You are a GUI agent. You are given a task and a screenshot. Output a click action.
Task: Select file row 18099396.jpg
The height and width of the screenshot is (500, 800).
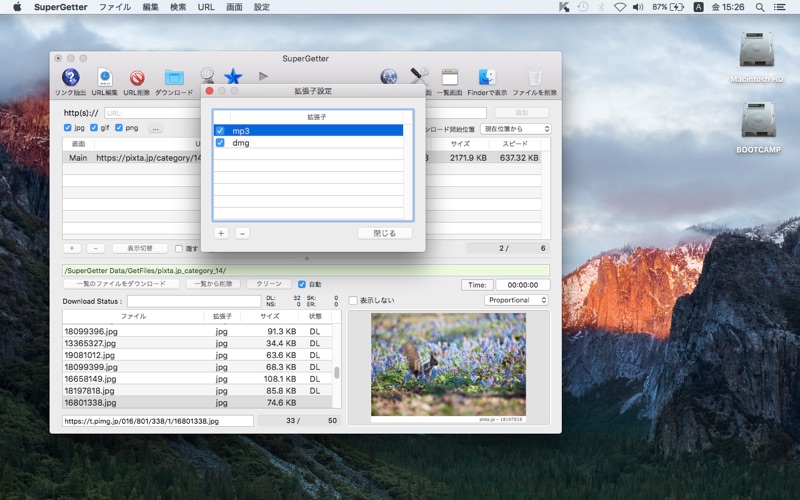coord(197,331)
